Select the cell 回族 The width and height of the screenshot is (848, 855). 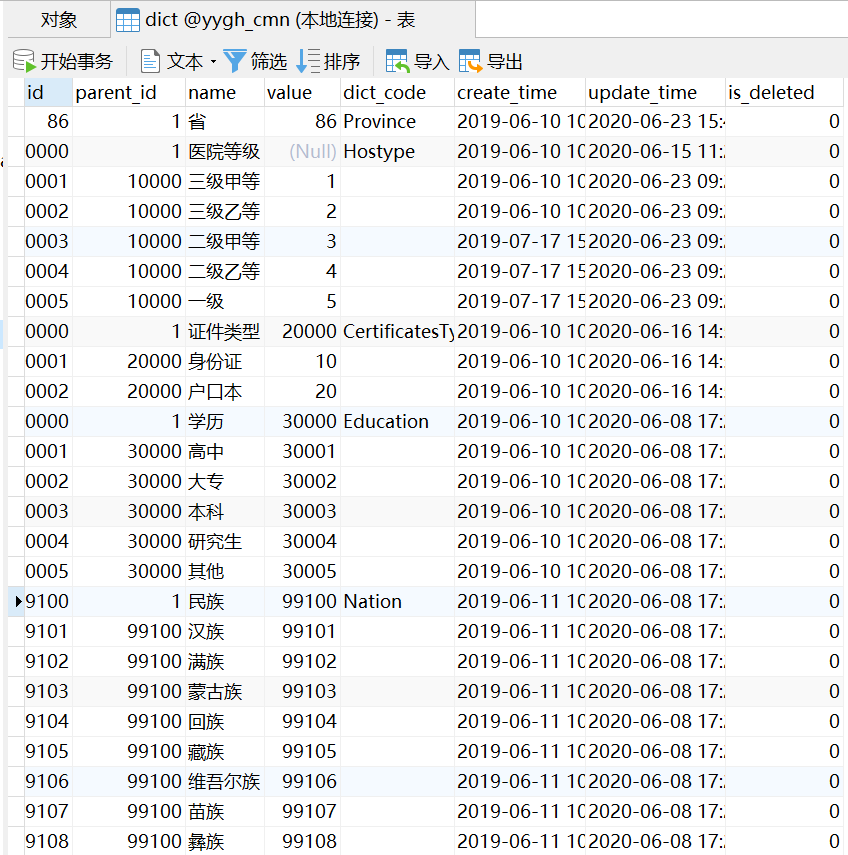[225, 721]
